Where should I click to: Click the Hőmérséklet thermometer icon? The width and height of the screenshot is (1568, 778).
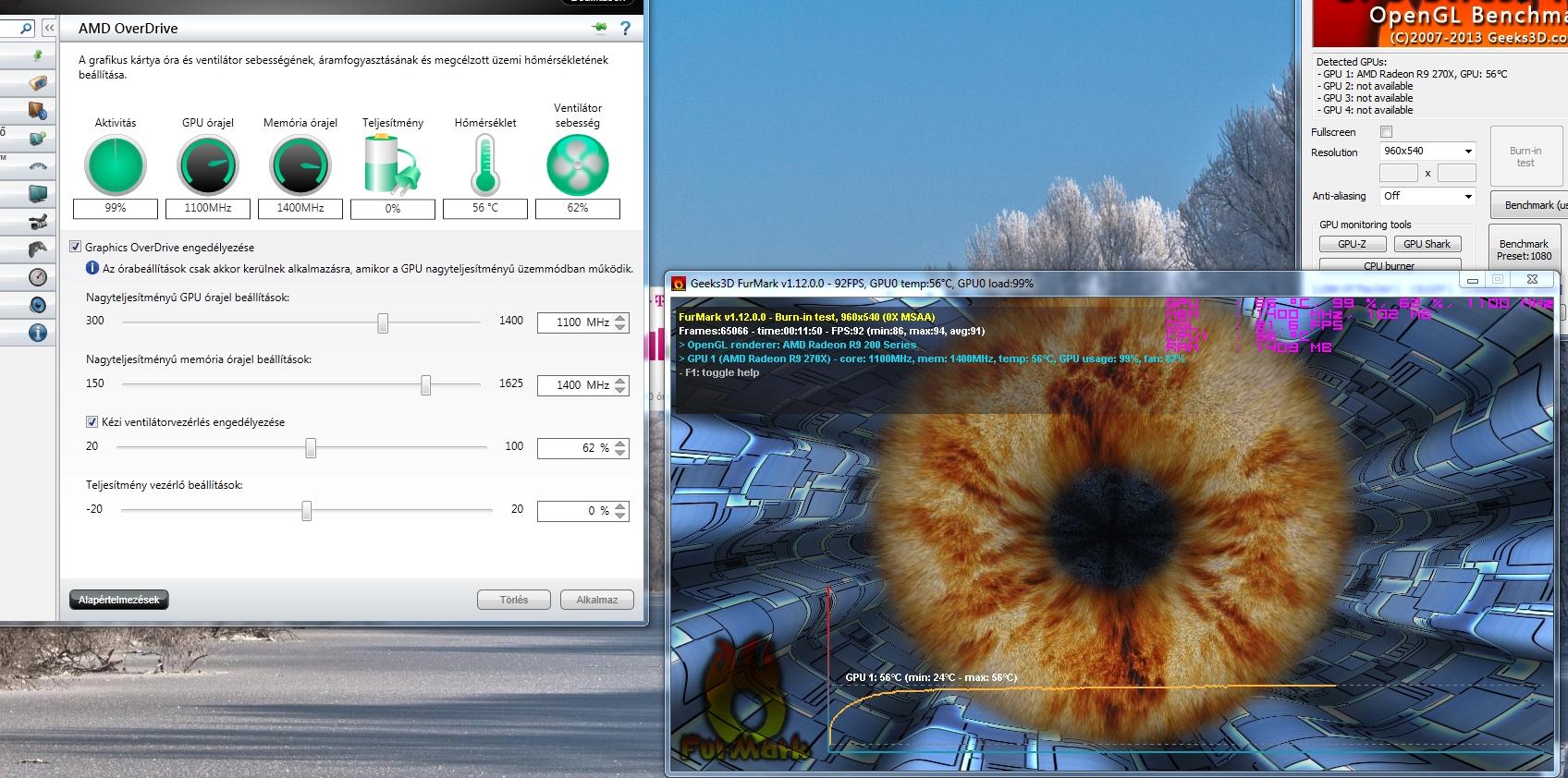click(x=485, y=164)
